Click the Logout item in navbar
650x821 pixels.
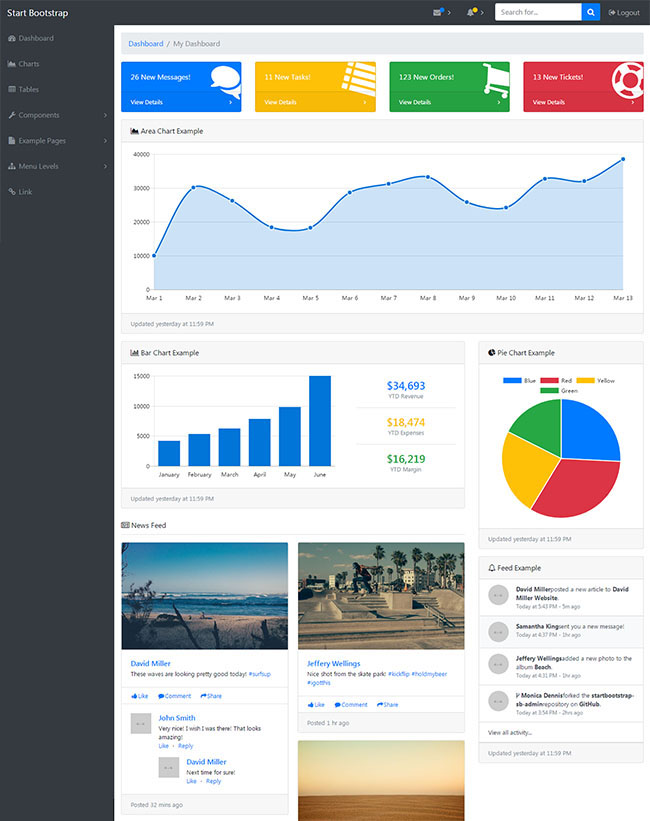(624, 13)
